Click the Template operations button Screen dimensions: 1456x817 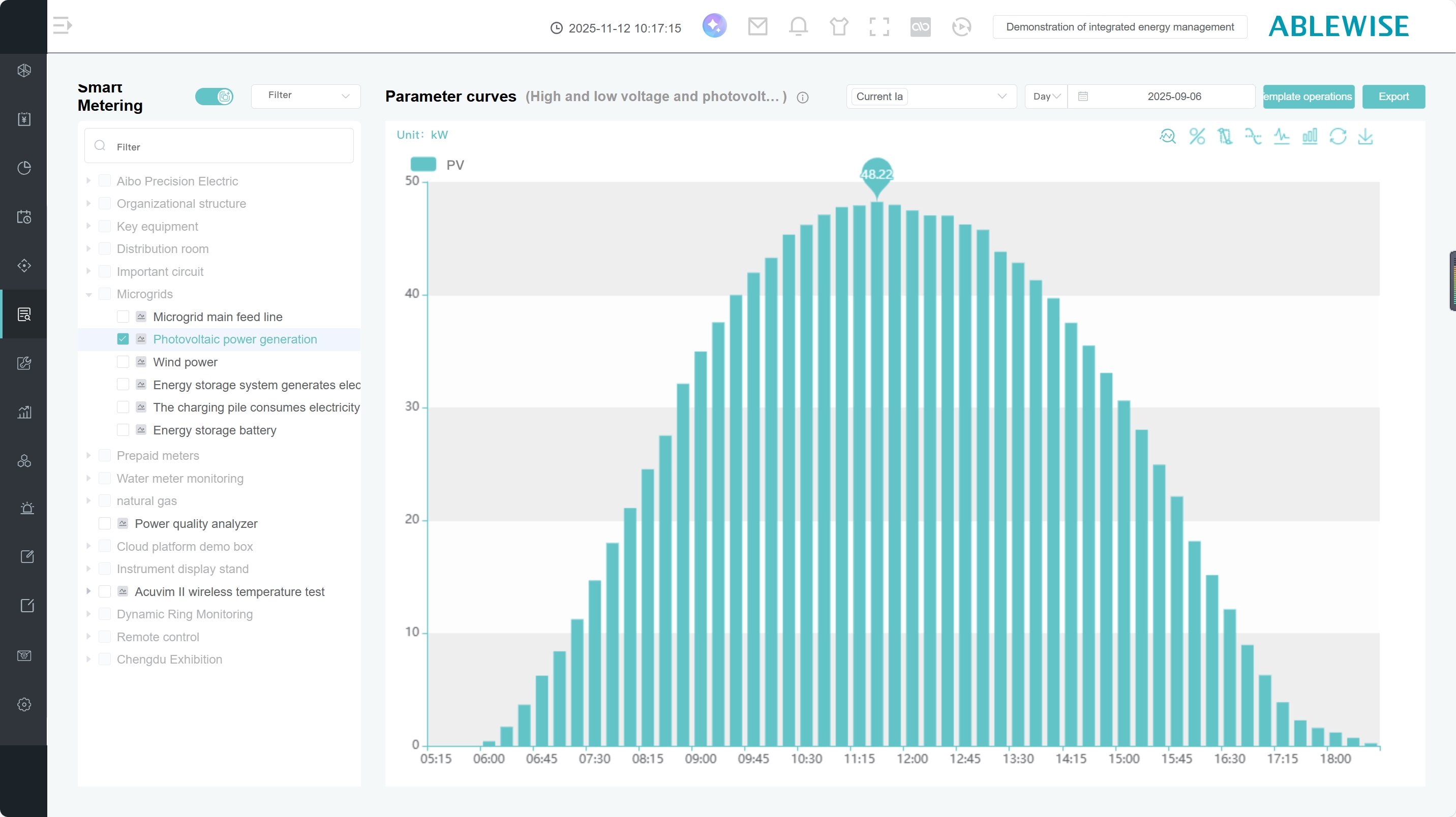[1308, 97]
